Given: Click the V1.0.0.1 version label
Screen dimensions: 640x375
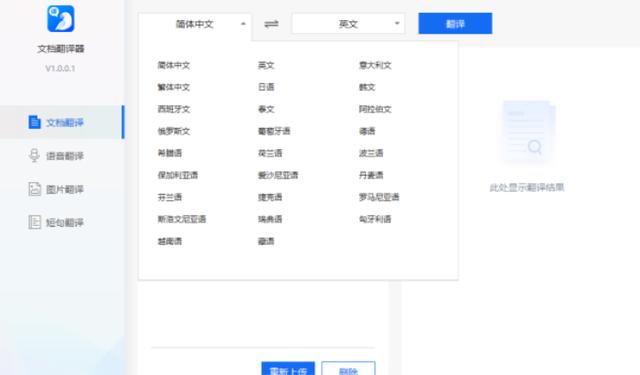Looking at the screenshot, I should [60, 69].
